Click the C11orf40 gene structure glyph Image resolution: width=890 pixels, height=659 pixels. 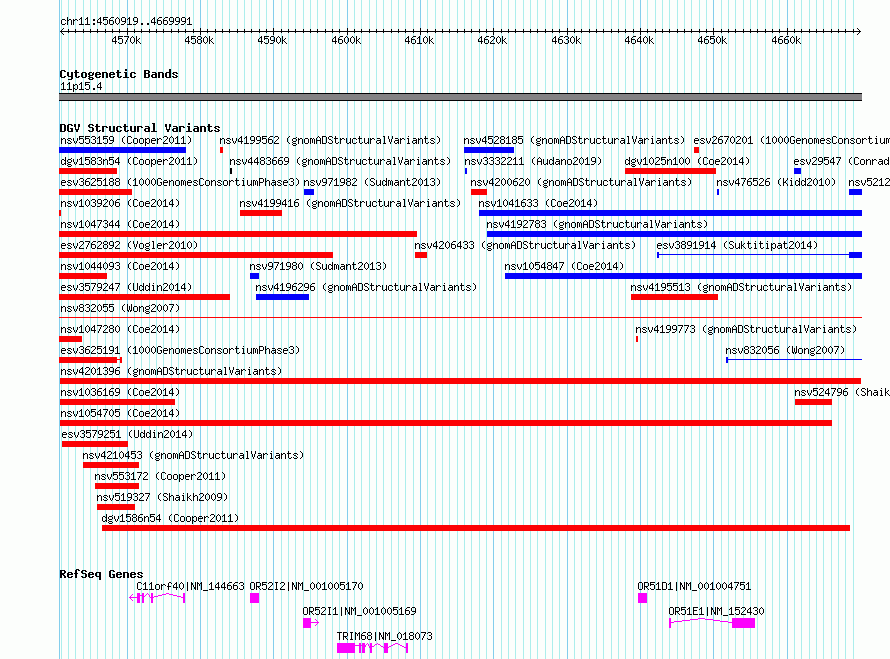pos(157,598)
